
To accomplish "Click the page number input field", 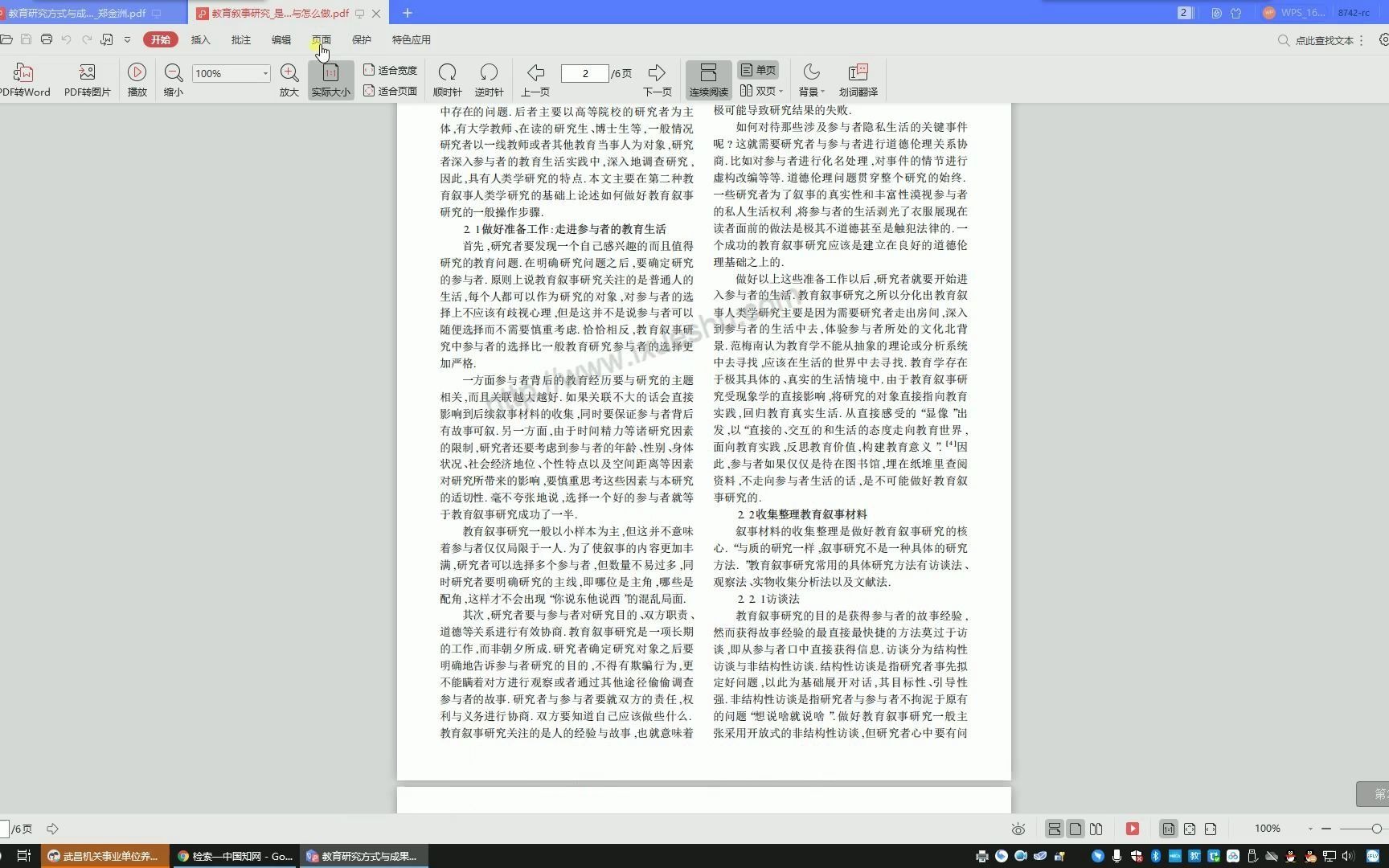I will 584,73.
